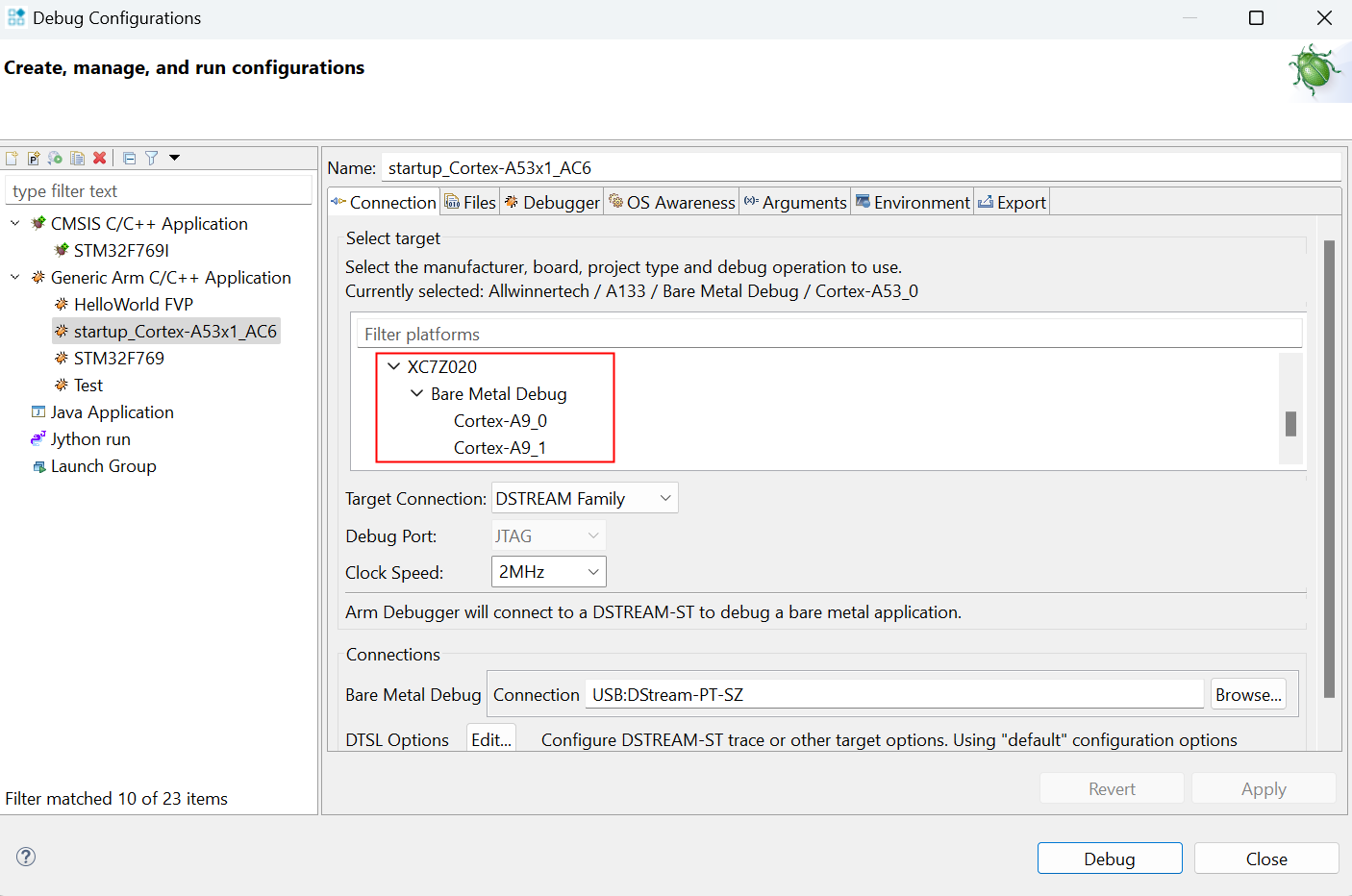Screen dimensions: 1352x896
Task: Click the Filter platforms input field
Action: 829,335
